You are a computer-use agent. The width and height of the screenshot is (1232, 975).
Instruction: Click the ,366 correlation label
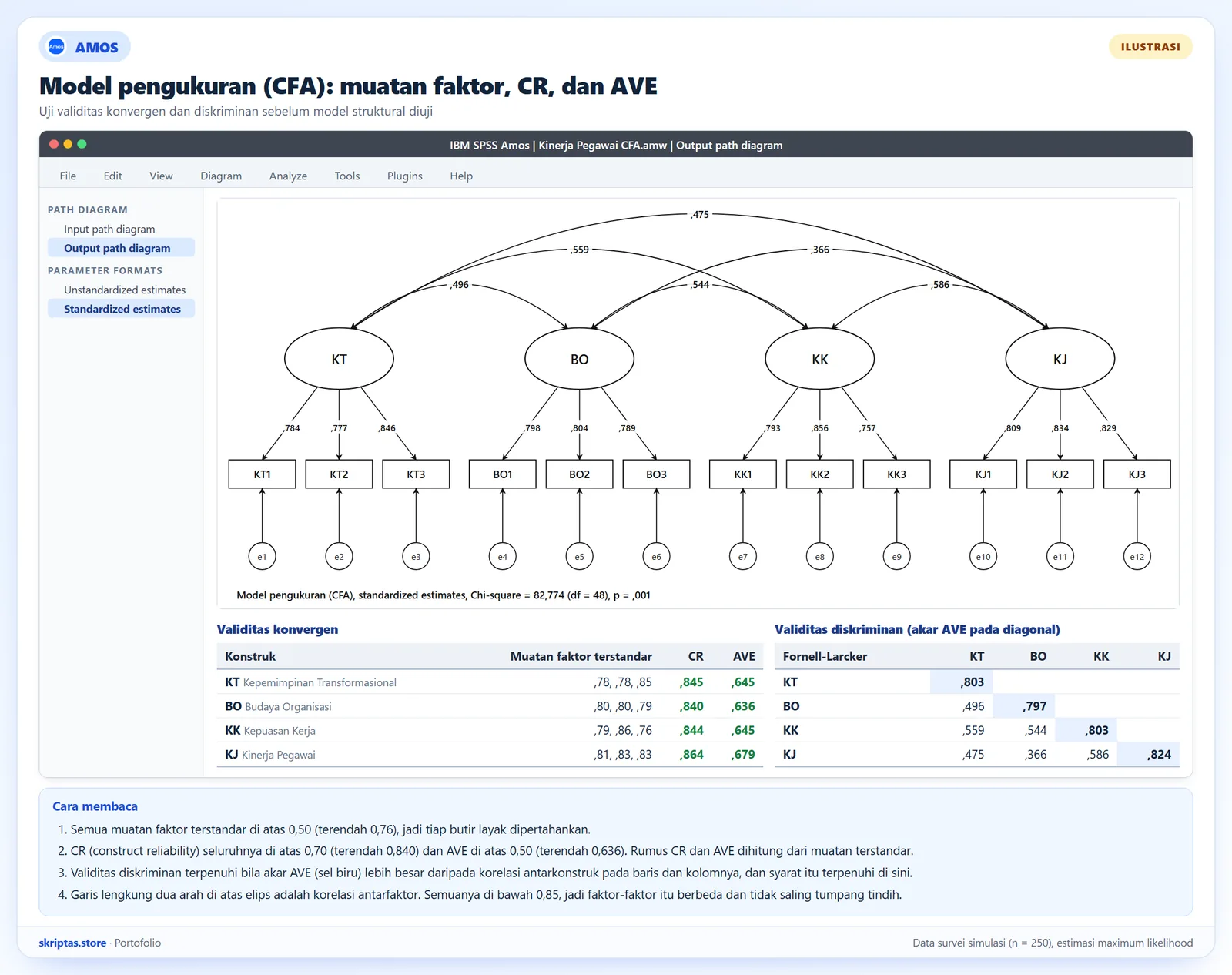(x=820, y=250)
